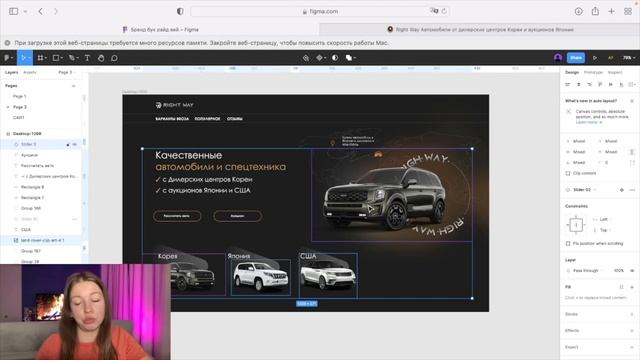This screenshot has width=640, height=360.
Task: Toggle layer visibility eye in Layer section
Action: (632, 271)
